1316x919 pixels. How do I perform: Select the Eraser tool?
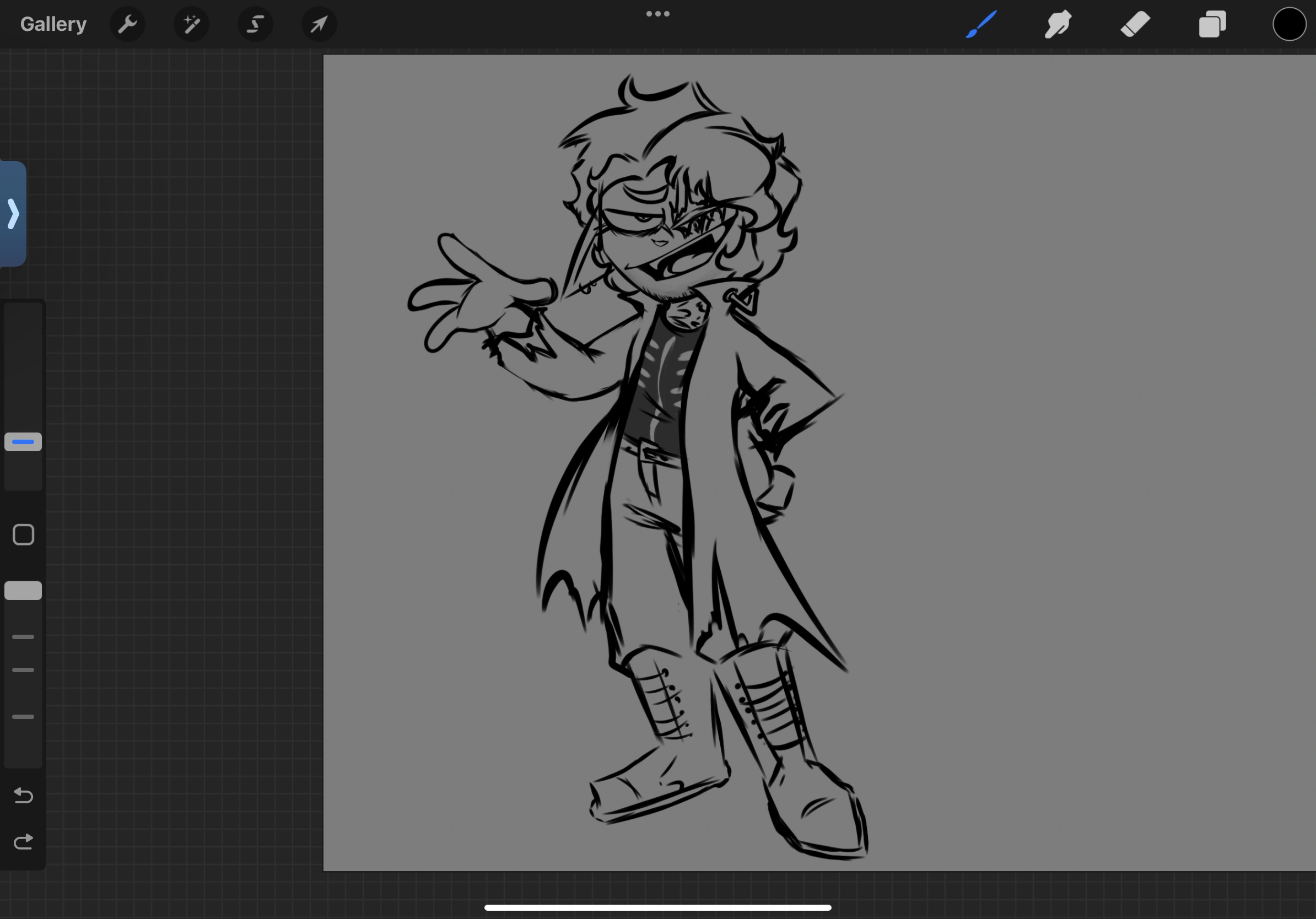pyautogui.click(x=1135, y=24)
